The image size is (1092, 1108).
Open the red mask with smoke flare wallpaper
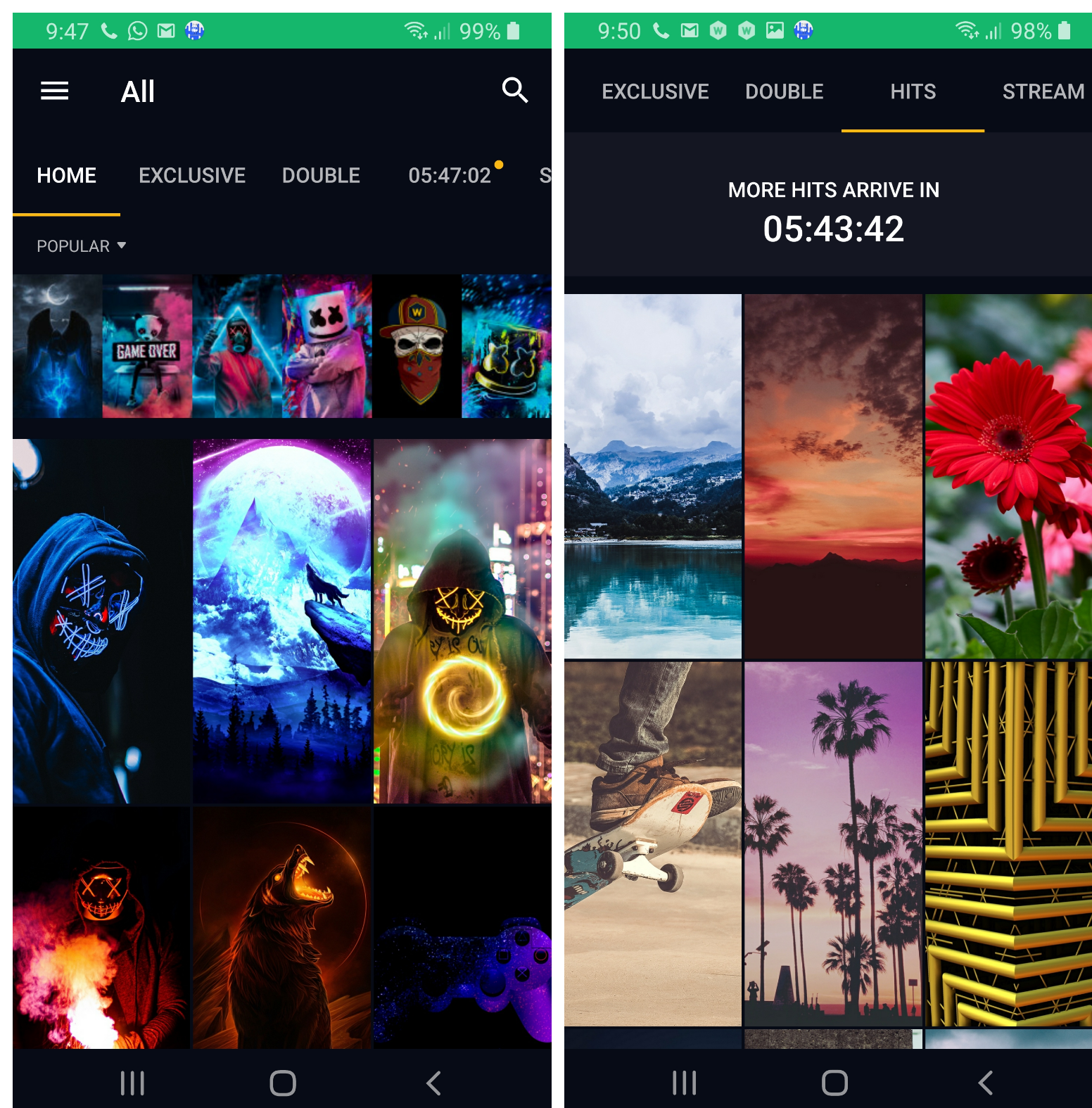click(x=101, y=928)
